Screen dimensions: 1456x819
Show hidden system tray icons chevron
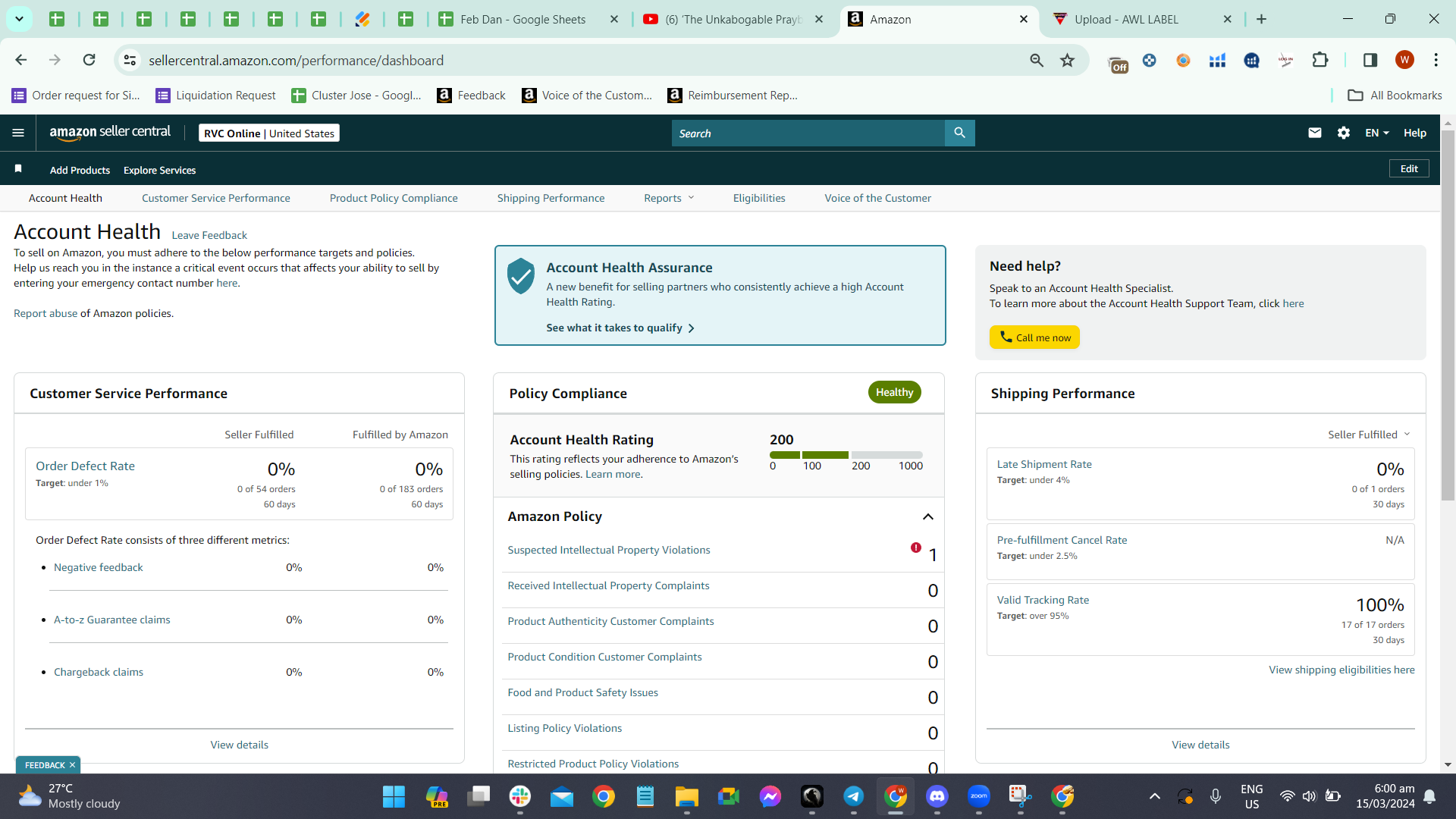pos(1154,796)
